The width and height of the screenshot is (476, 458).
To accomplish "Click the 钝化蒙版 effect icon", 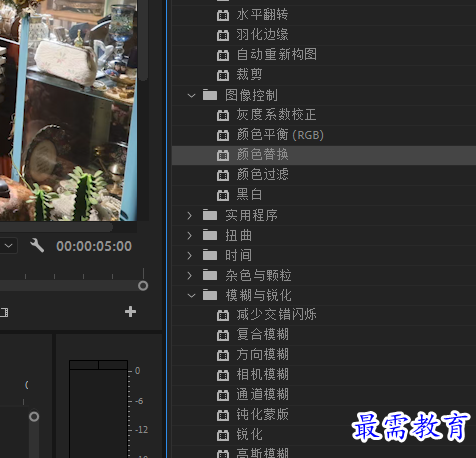I will 223,415.
